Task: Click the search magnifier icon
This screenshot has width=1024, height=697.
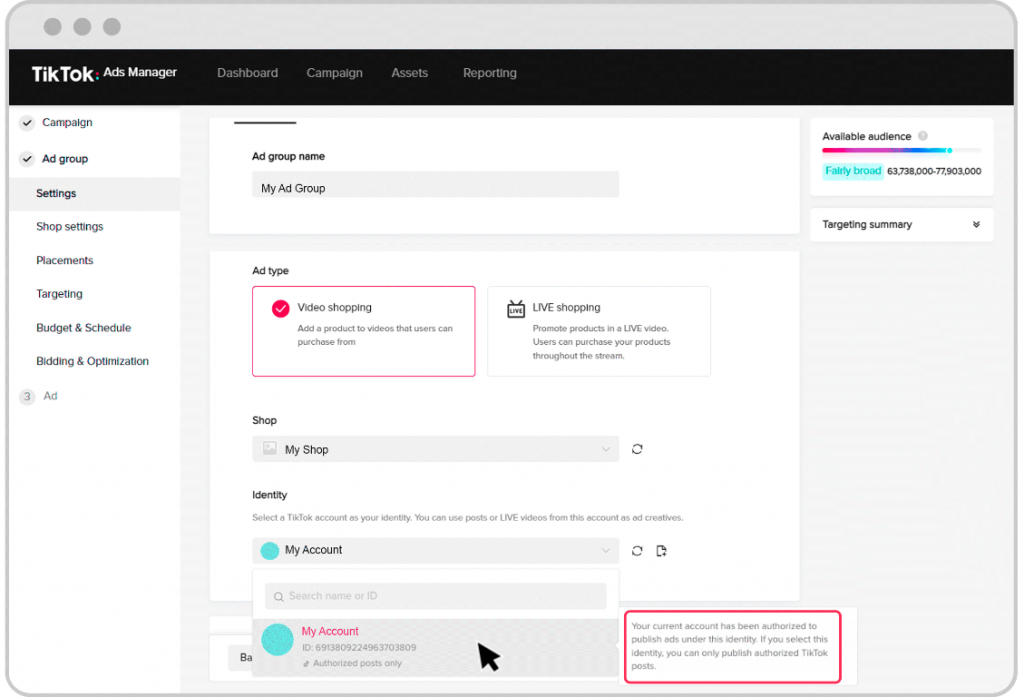Action: pyautogui.click(x=278, y=597)
